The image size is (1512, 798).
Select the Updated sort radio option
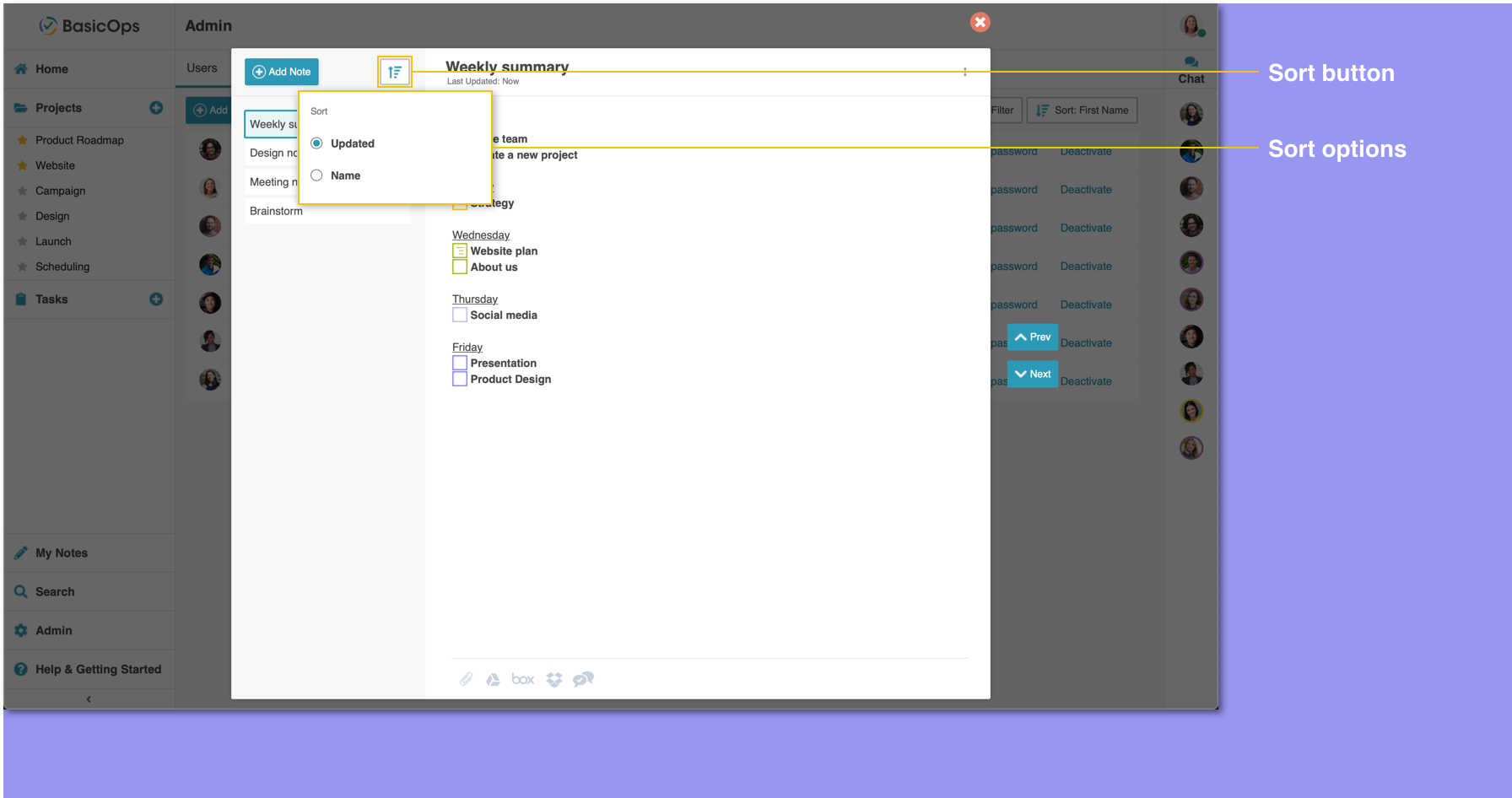[316, 143]
